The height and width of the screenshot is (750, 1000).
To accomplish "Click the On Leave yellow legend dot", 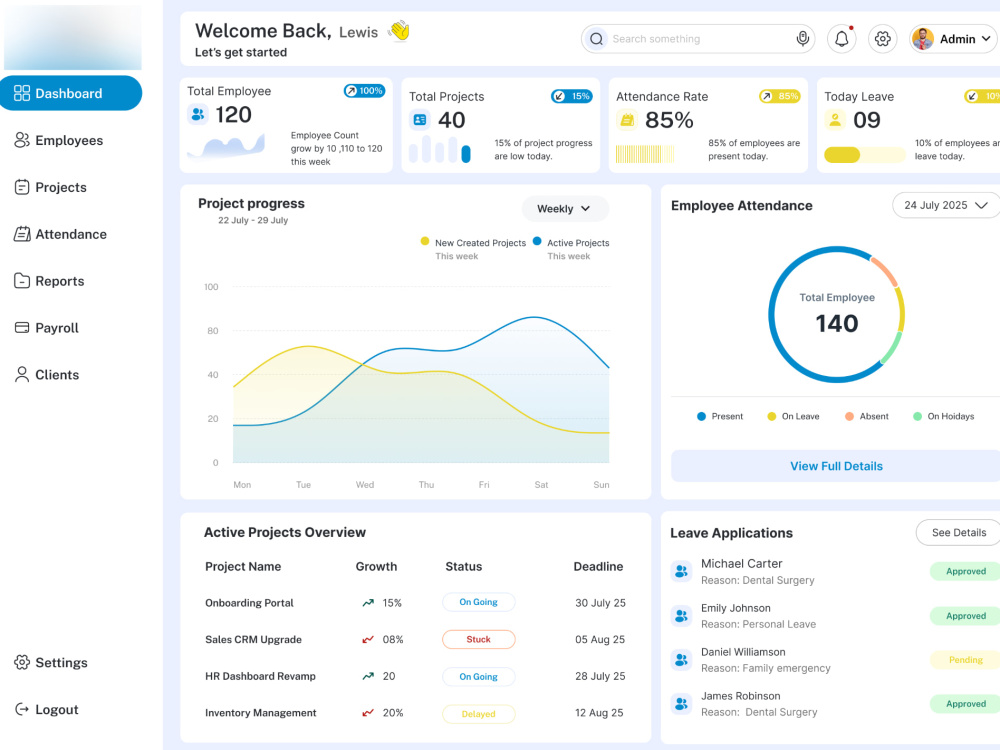I will click(772, 416).
